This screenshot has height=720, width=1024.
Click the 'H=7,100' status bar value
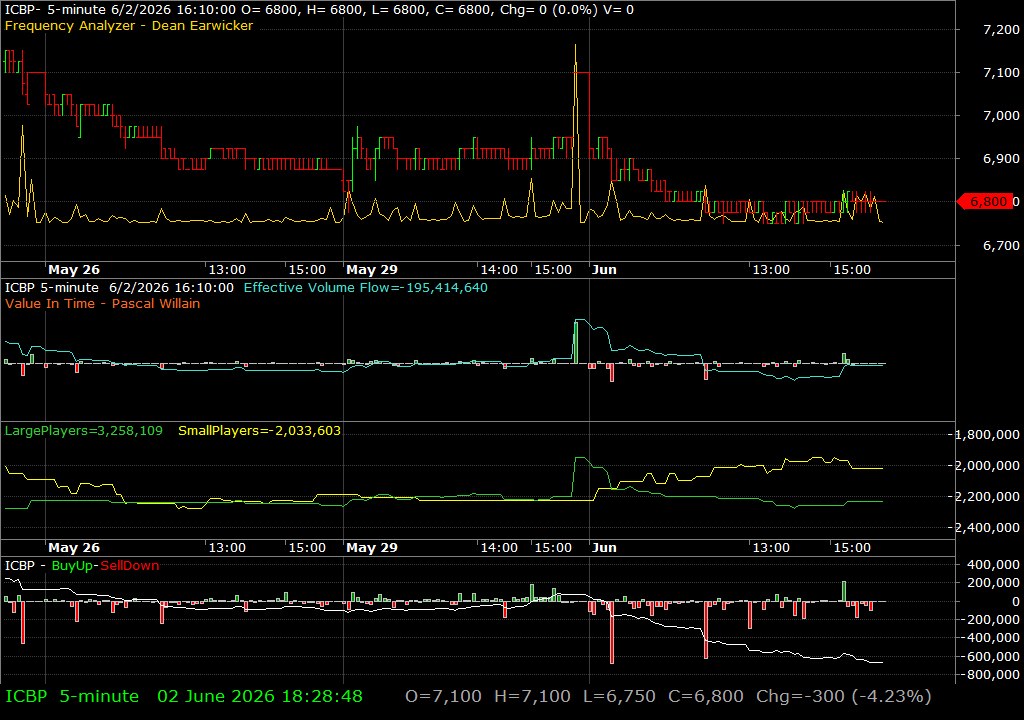click(x=532, y=696)
